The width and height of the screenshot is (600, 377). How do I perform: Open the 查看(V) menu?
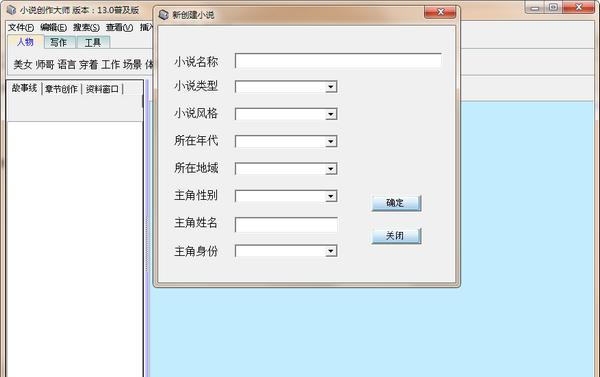[119, 28]
